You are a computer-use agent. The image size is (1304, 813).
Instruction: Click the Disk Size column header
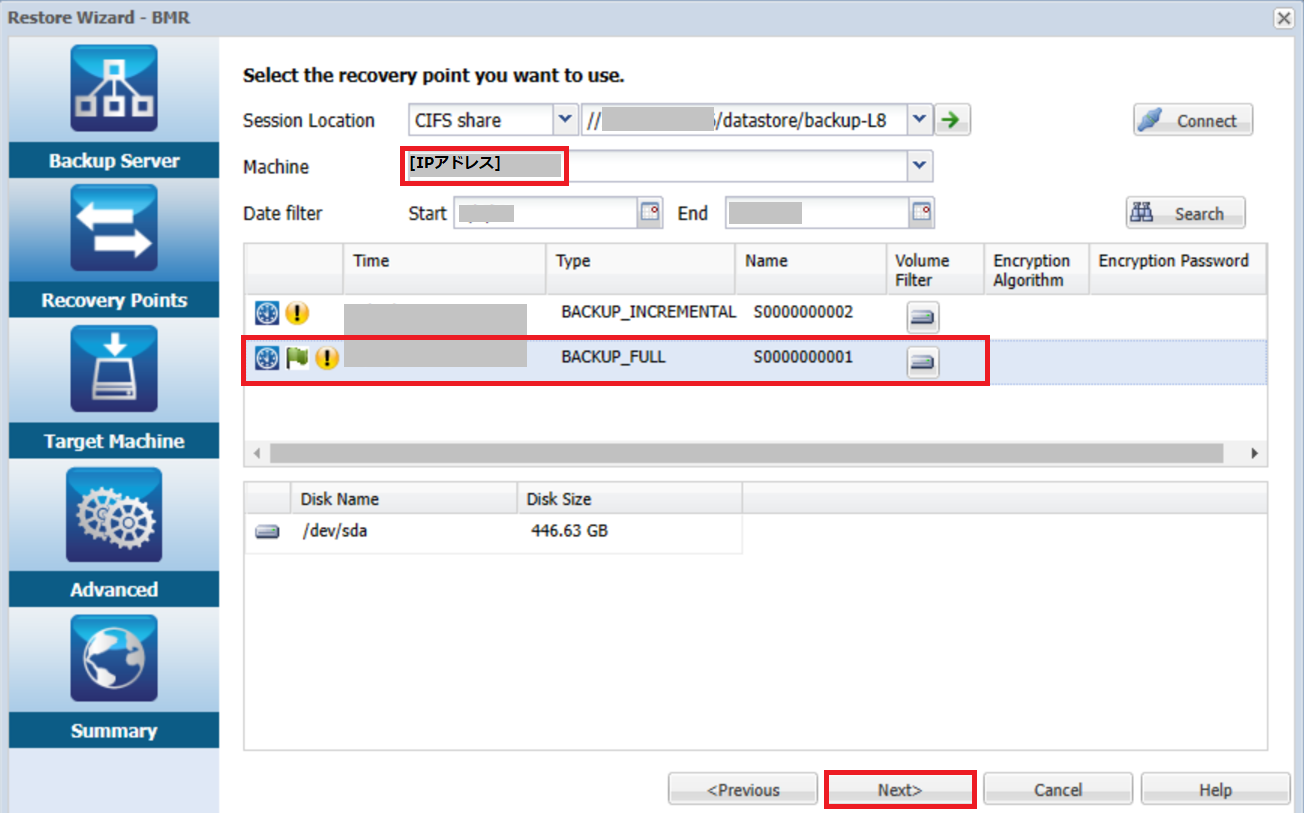click(x=630, y=498)
